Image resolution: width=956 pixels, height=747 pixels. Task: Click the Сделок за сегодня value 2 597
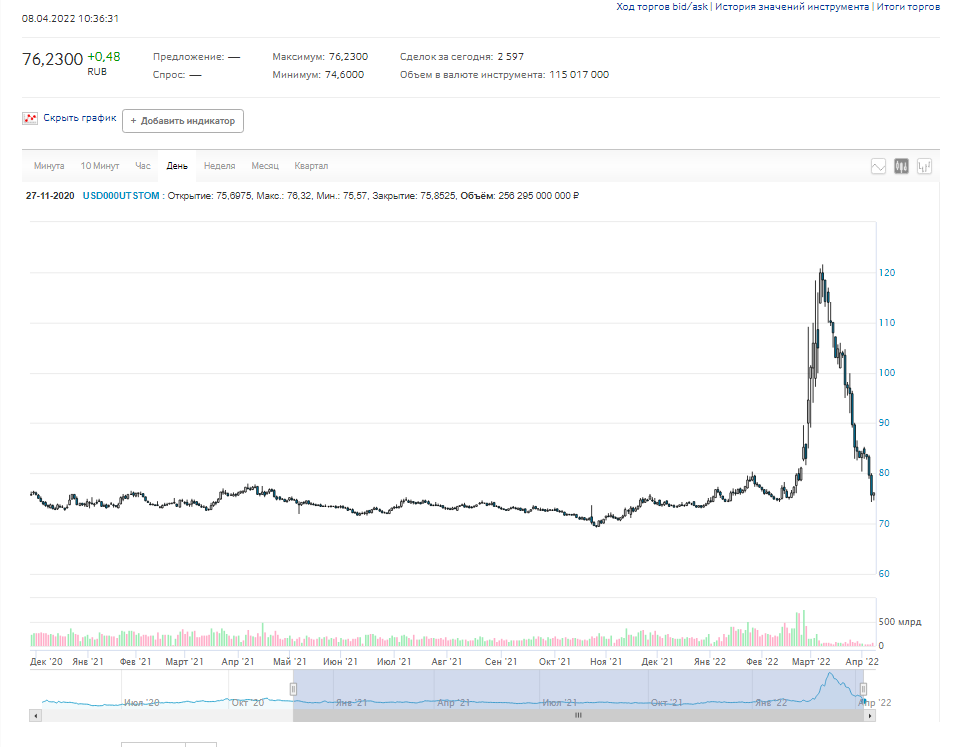click(x=510, y=57)
